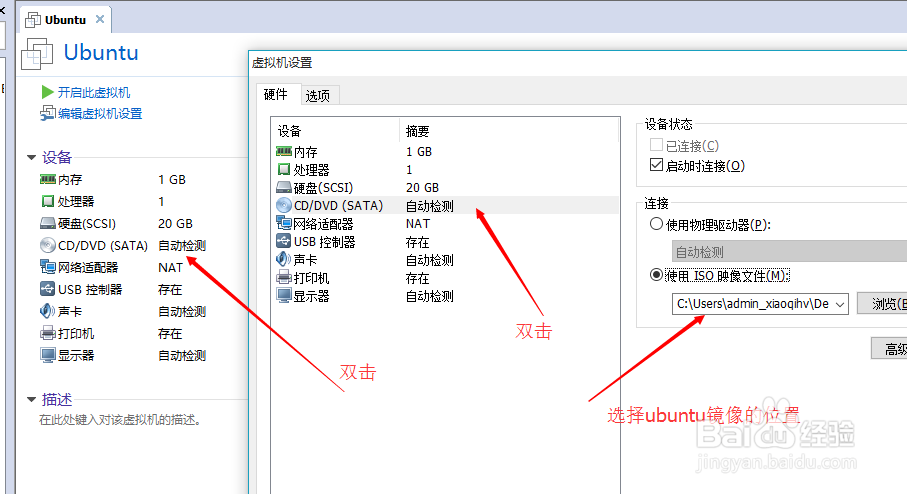Click the 网络适配器 icon in main window
The width and height of the screenshot is (907, 494).
click(x=47, y=267)
